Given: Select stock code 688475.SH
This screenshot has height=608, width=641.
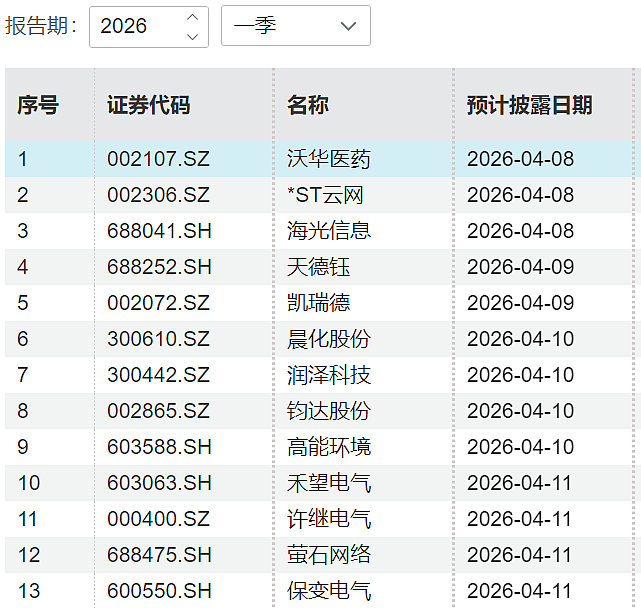Looking at the screenshot, I should click(x=159, y=554).
